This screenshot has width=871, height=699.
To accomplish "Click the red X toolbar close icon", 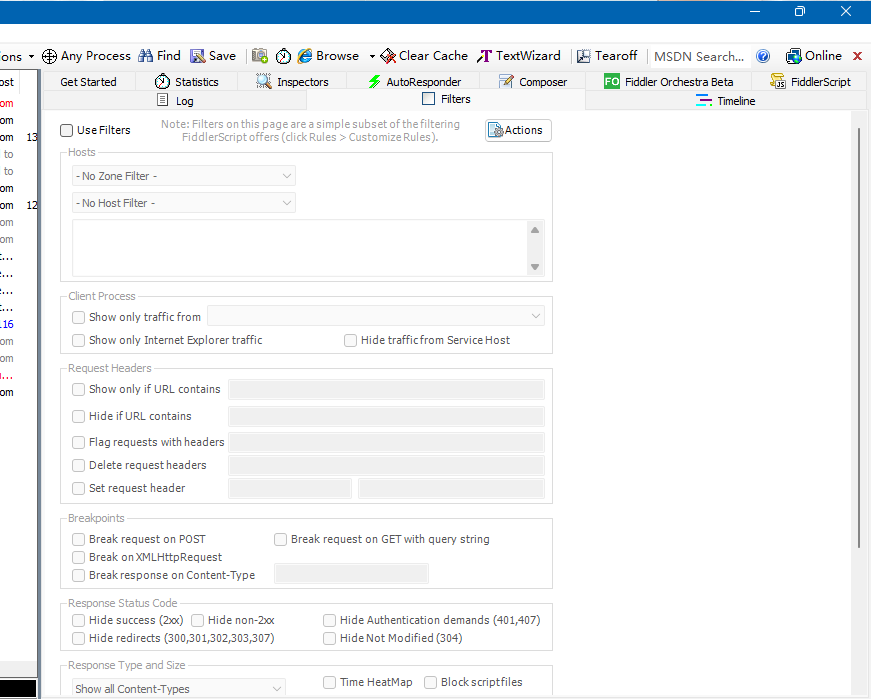I will pos(857,56).
